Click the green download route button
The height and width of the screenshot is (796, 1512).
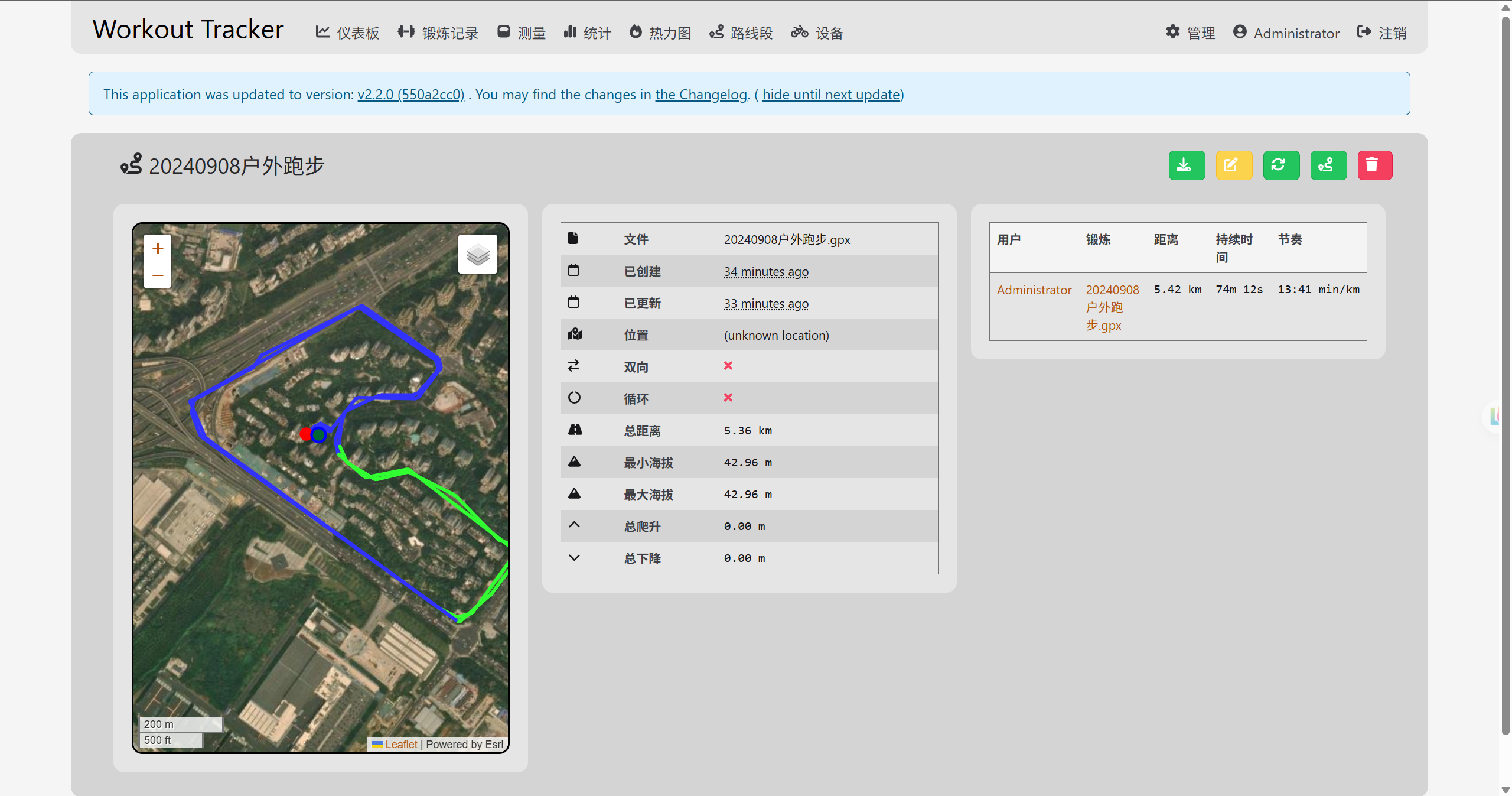point(1186,165)
